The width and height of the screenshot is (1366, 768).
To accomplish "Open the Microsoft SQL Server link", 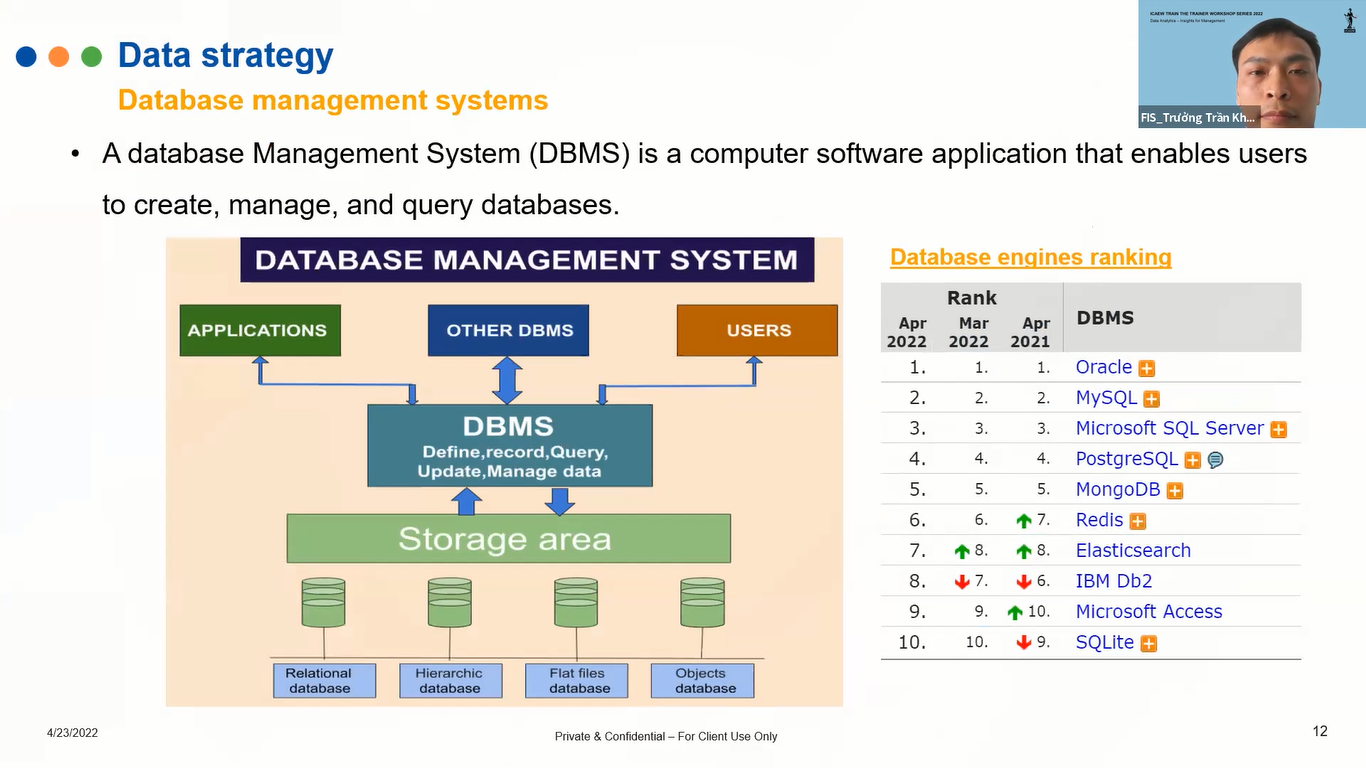I will 1170,428.
